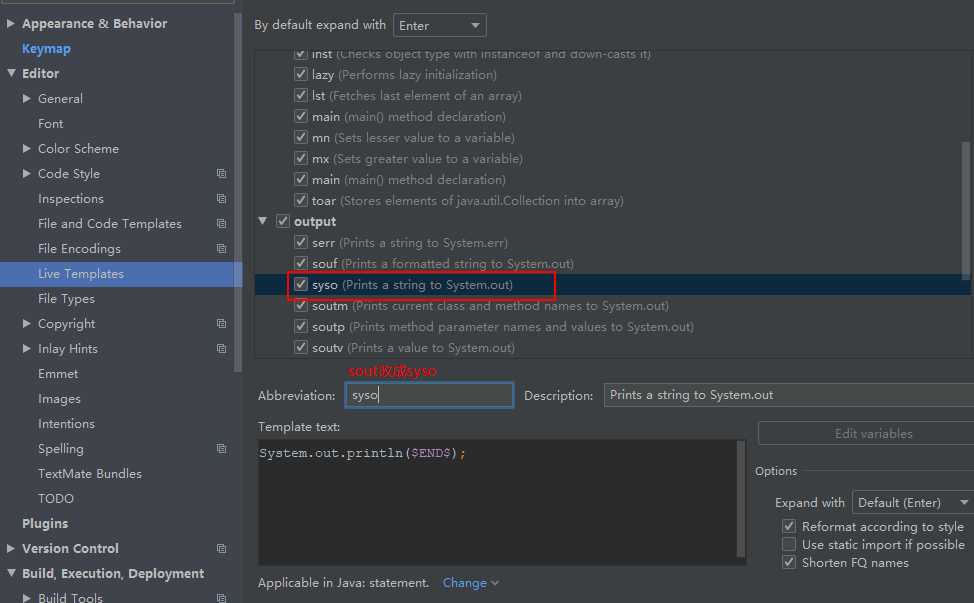Disable the souf template checkbox
The height and width of the screenshot is (603, 974).
301,263
